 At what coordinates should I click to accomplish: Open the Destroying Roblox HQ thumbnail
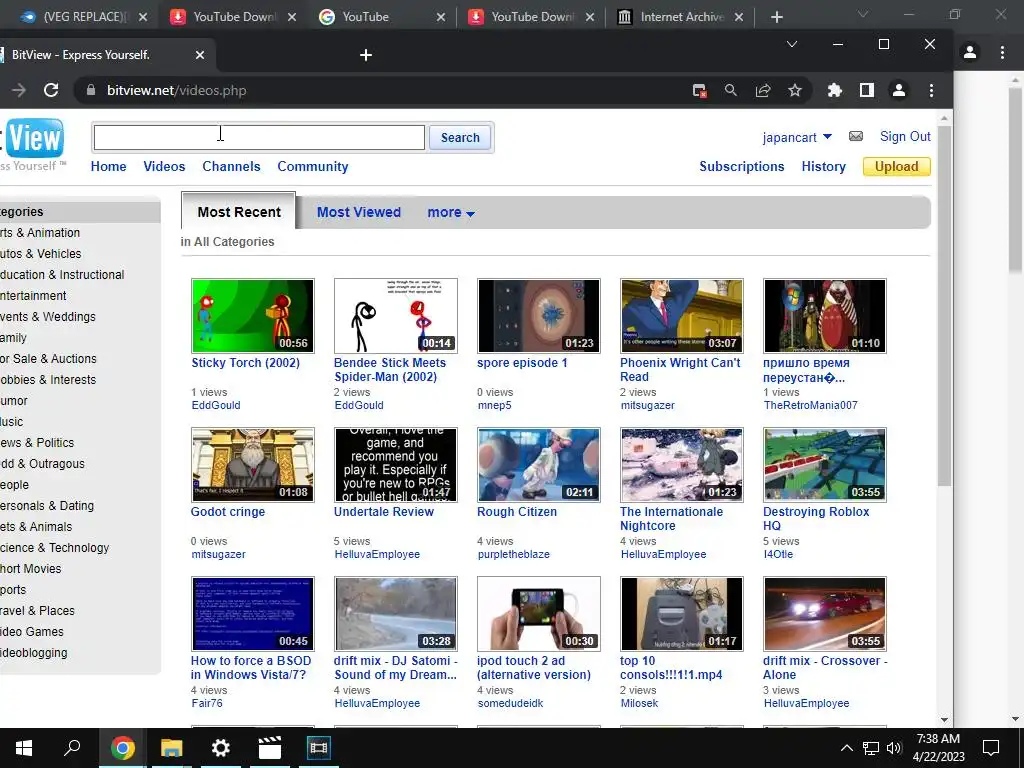point(825,465)
